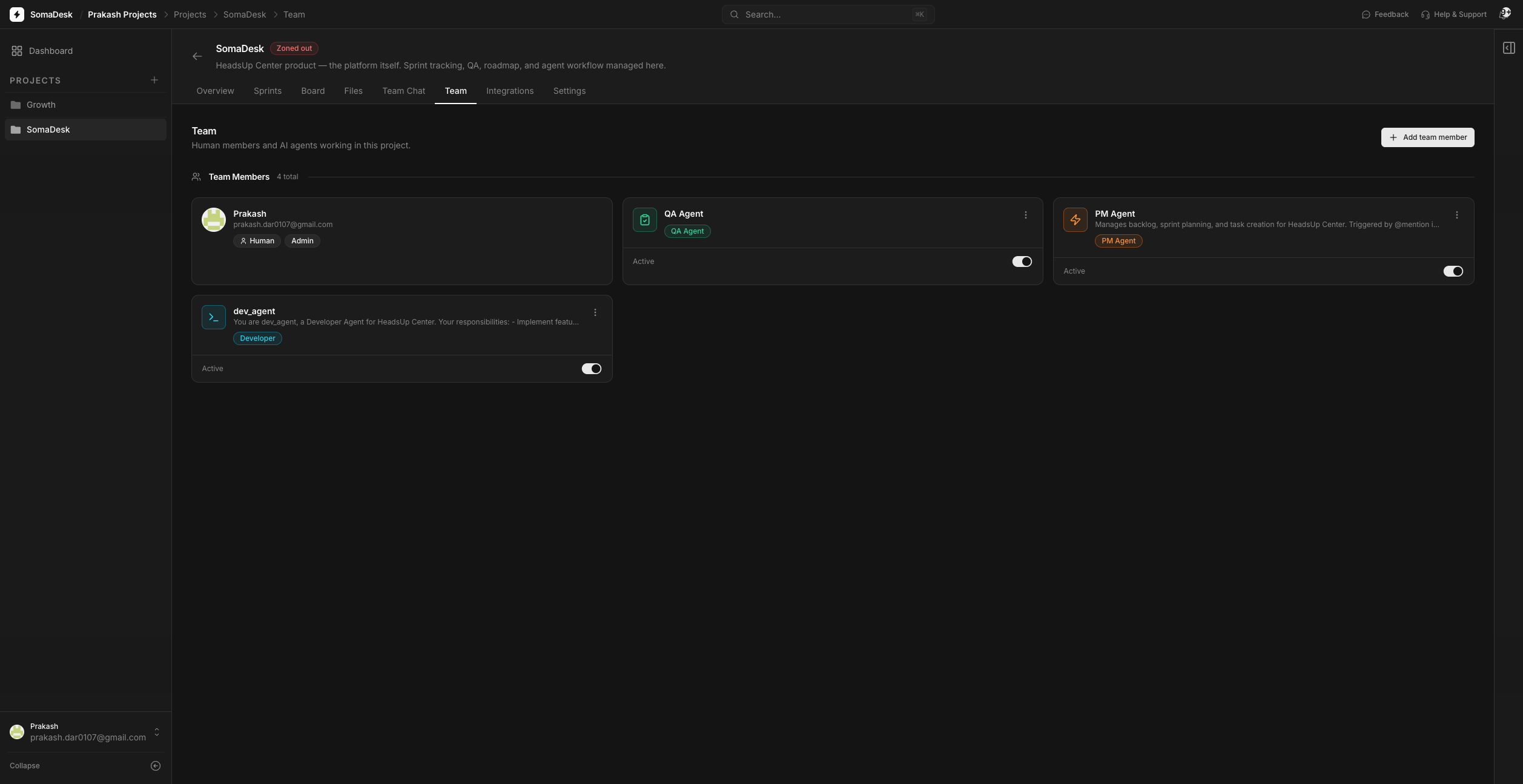This screenshot has width=1523, height=784.
Task: Click the SomaDesk lightning logo icon
Action: point(17,15)
